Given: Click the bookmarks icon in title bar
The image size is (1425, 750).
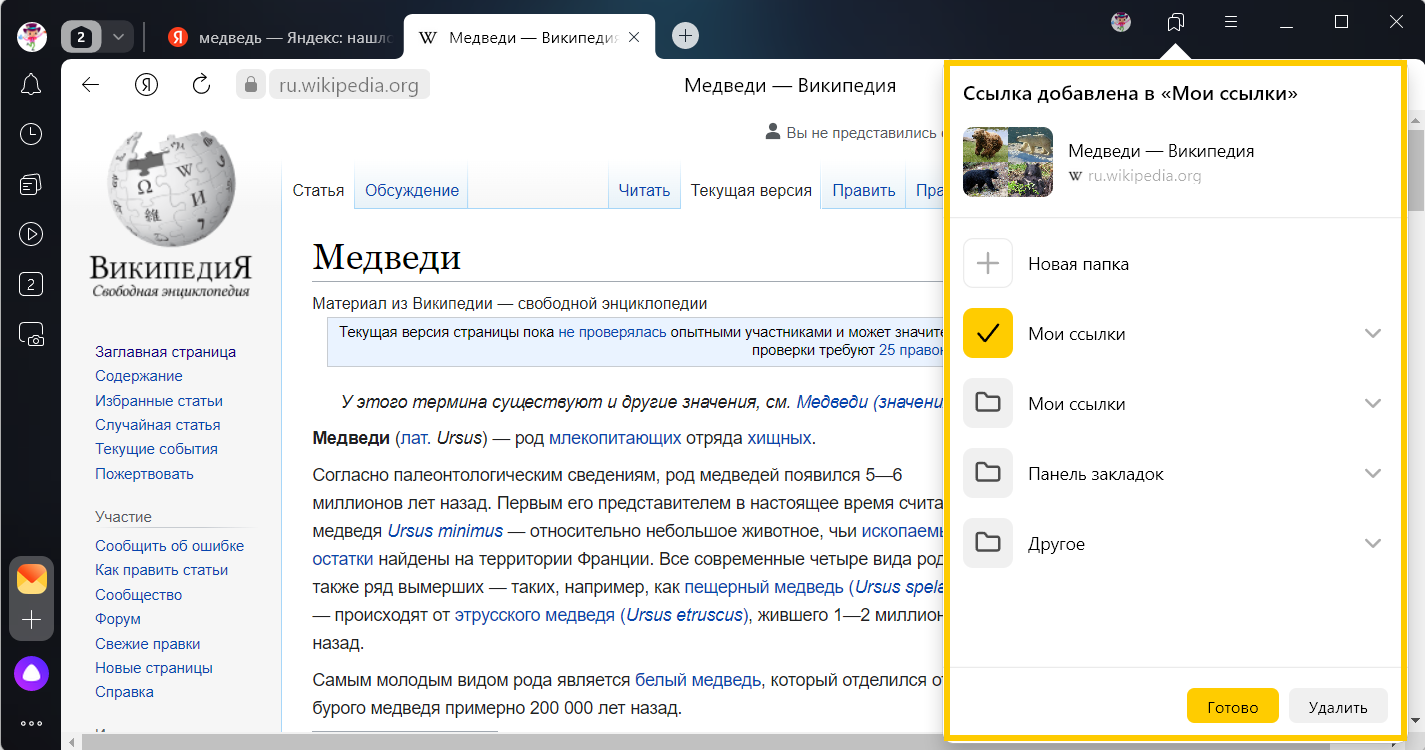Looking at the screenshot, I should (1176, 22).
